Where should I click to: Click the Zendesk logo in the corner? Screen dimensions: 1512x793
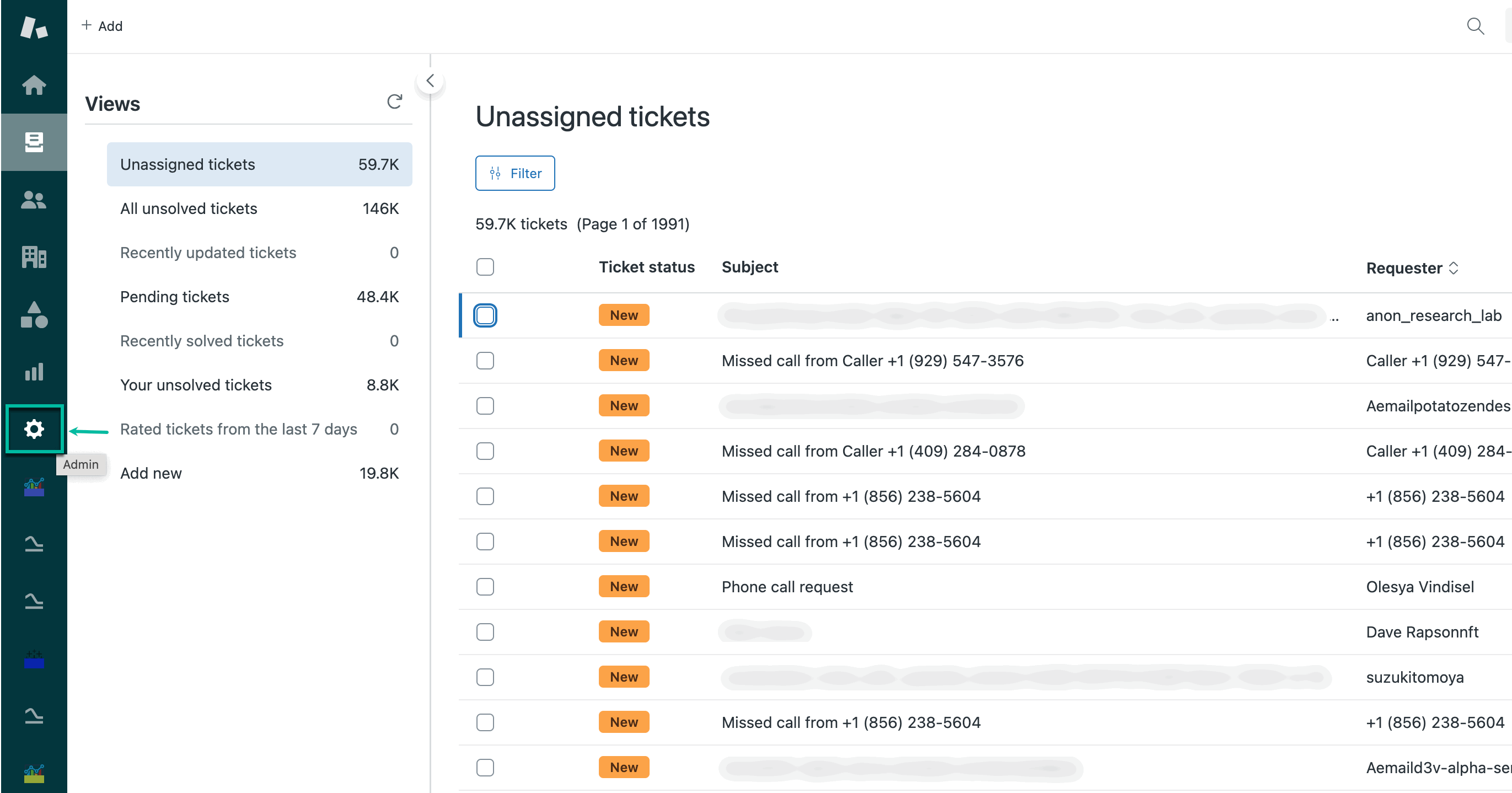click(34, 28)
